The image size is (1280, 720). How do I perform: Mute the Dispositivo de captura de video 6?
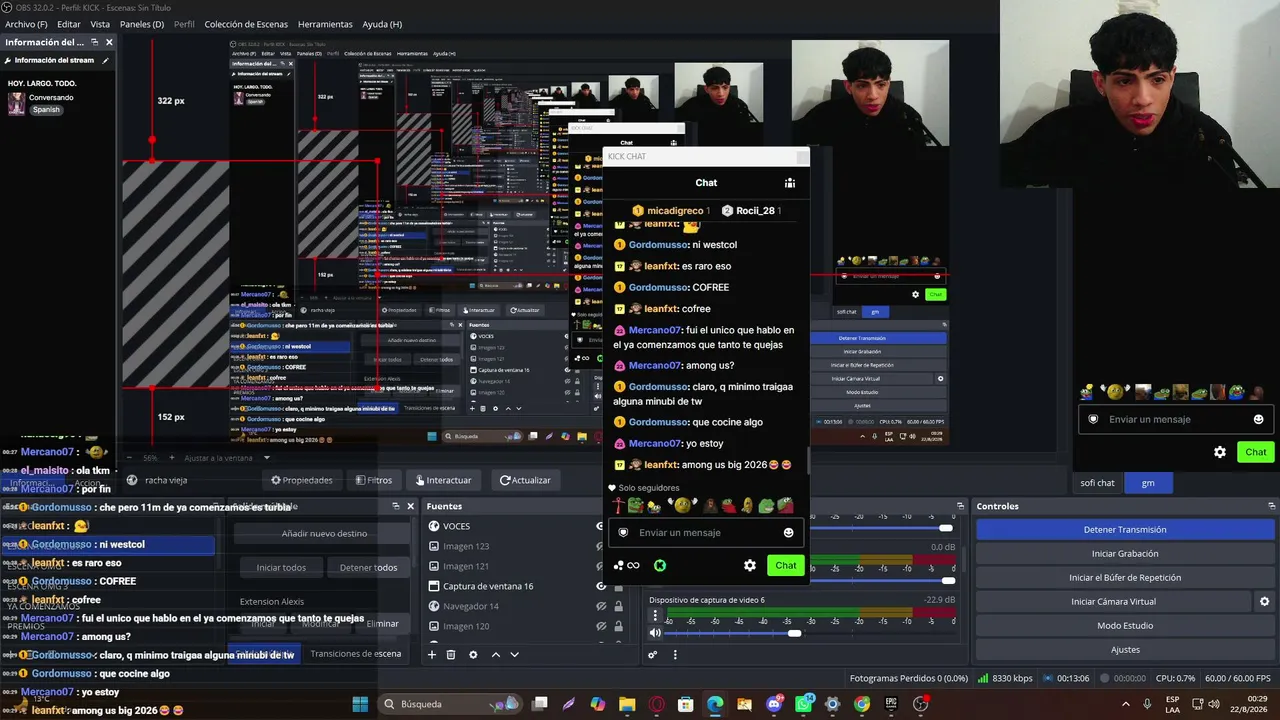tap(655, 633)
